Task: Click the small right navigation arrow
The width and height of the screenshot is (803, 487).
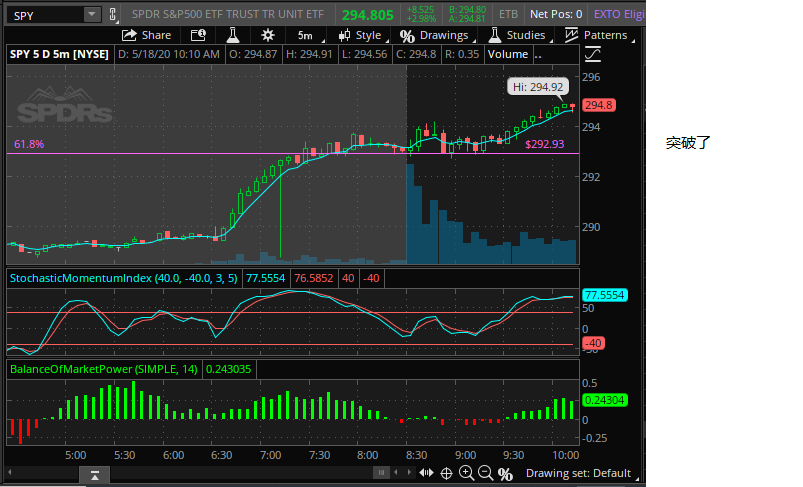Action: coord(409,473)
